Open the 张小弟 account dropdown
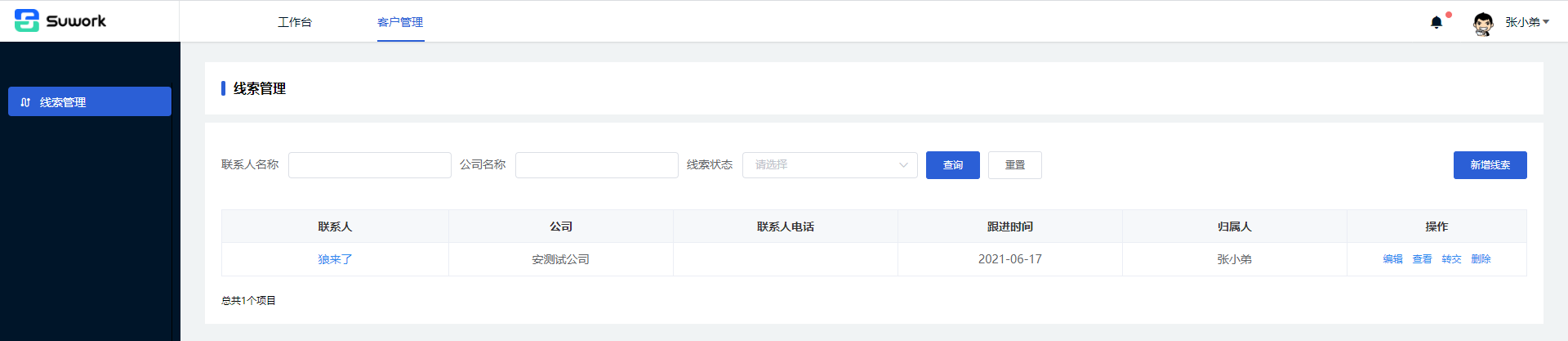 click(x=1527, y=22)
